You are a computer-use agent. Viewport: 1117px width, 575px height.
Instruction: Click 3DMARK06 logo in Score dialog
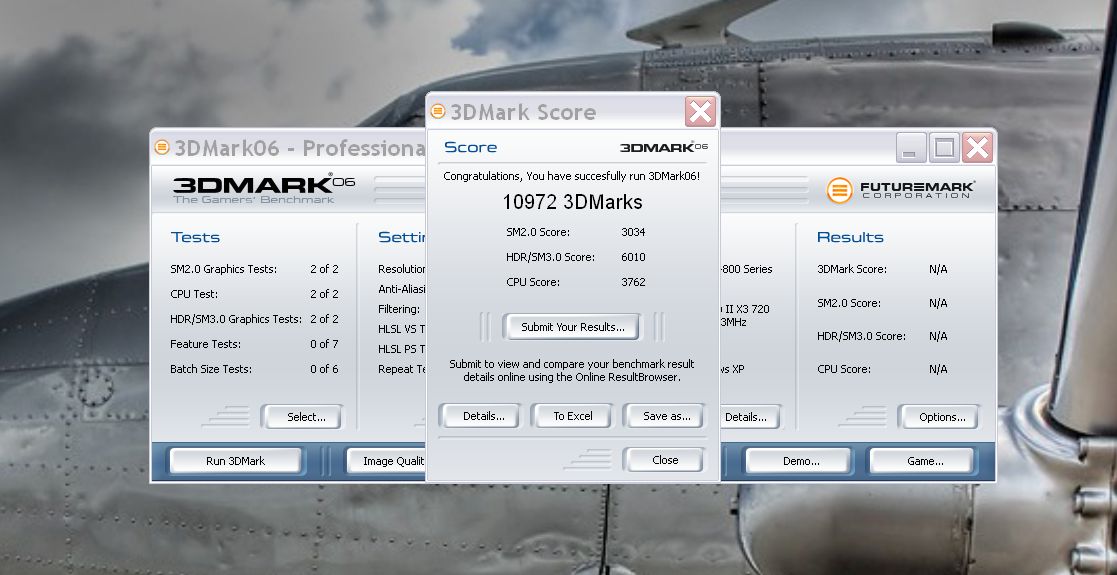pos(663,147)
